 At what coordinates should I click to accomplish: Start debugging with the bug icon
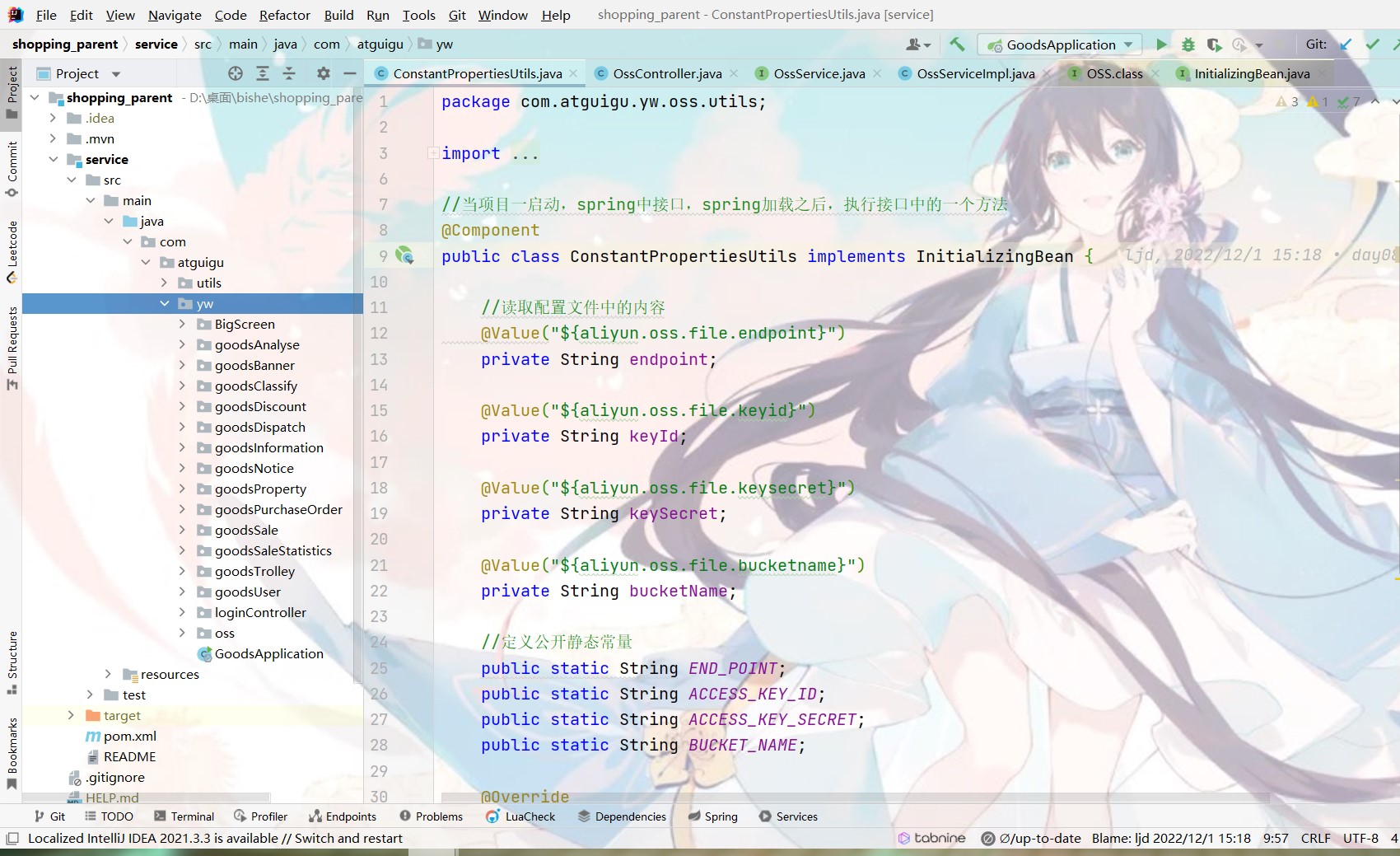tap(1188, 44)
